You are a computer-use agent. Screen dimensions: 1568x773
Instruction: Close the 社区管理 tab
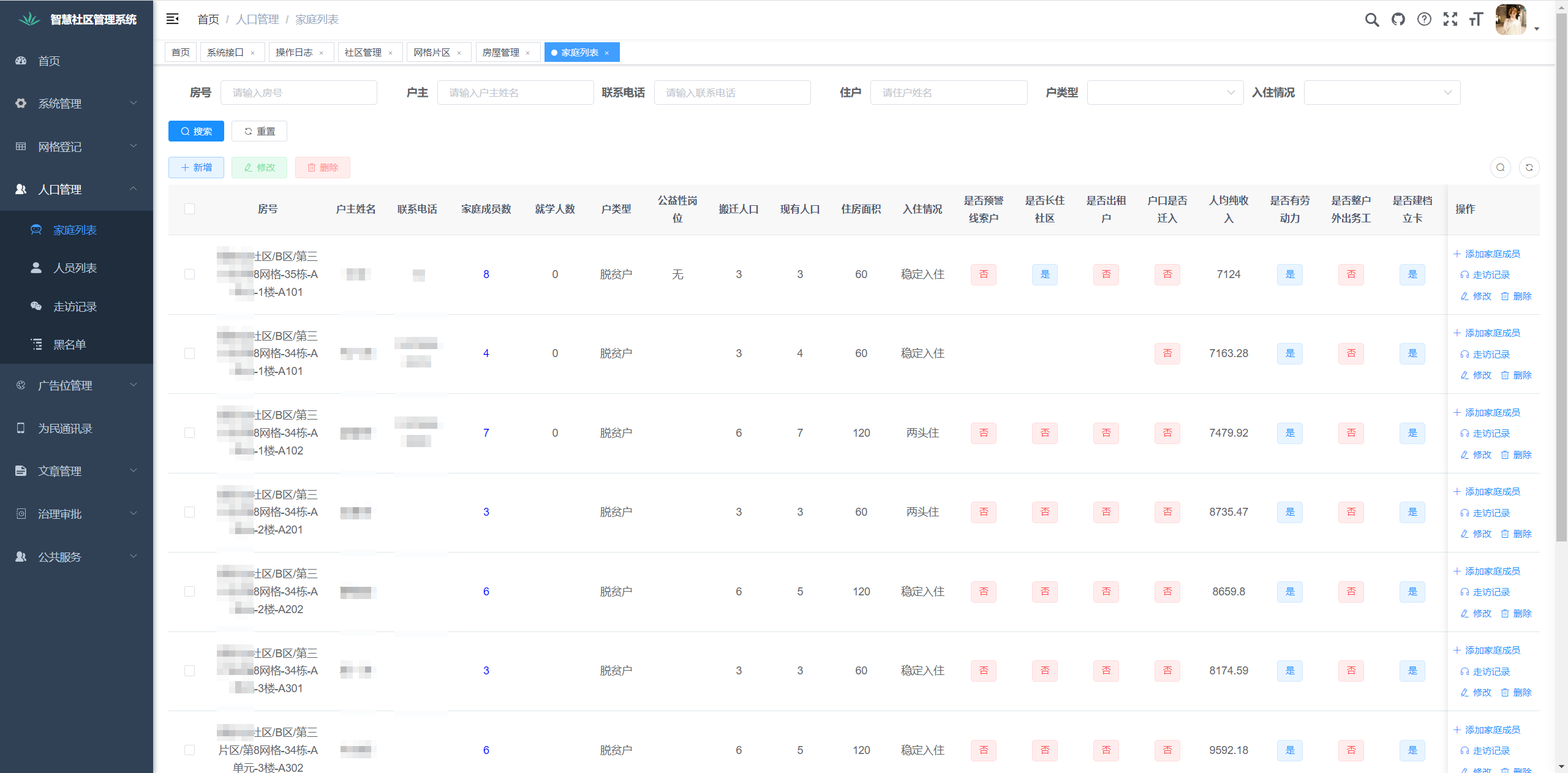[x=390, y=53]
